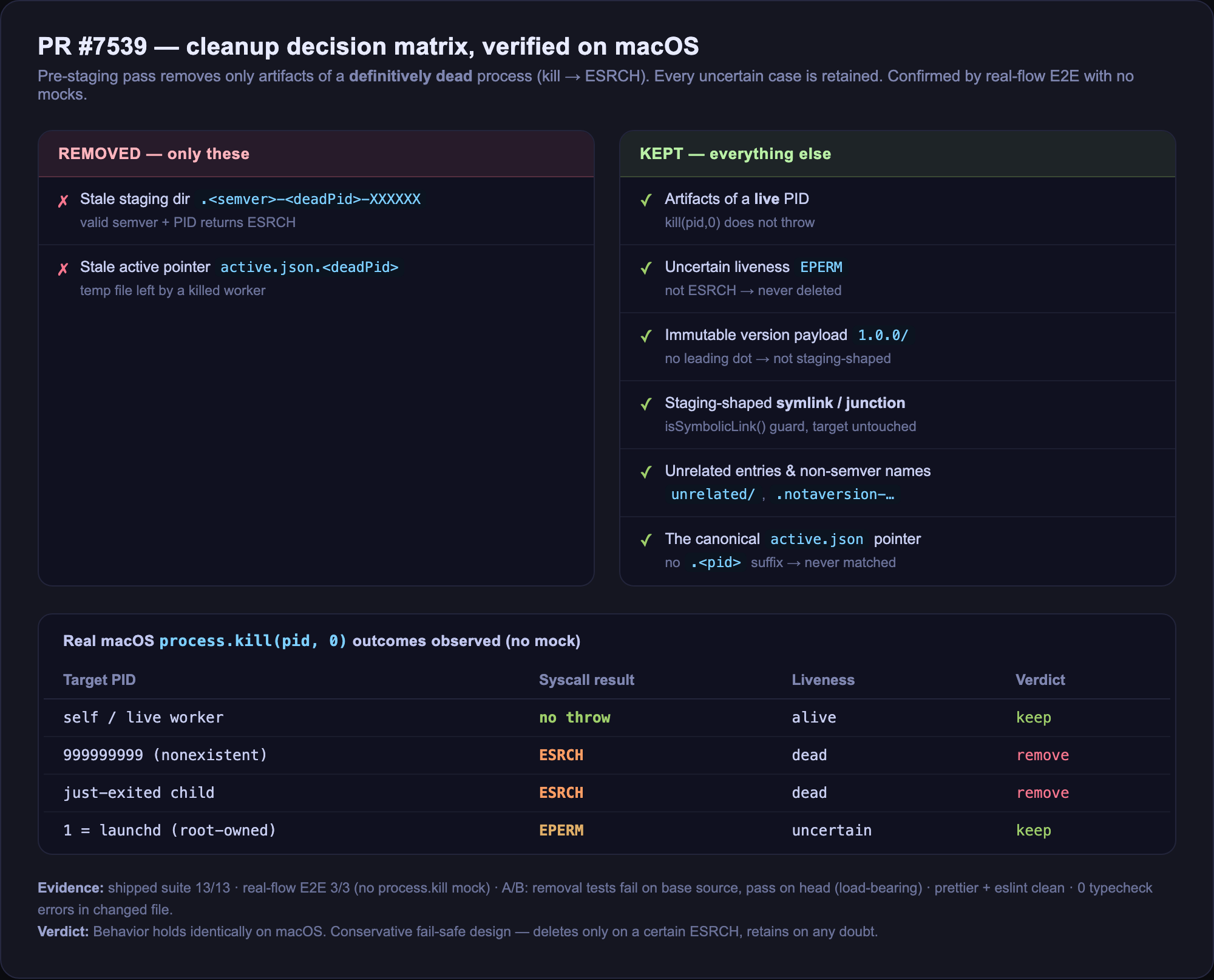The width and height of the screenshot is (1214, 980).
Task: Click the "999999999 (nonexistent)" cell
Action: click(x=165, y=755)
